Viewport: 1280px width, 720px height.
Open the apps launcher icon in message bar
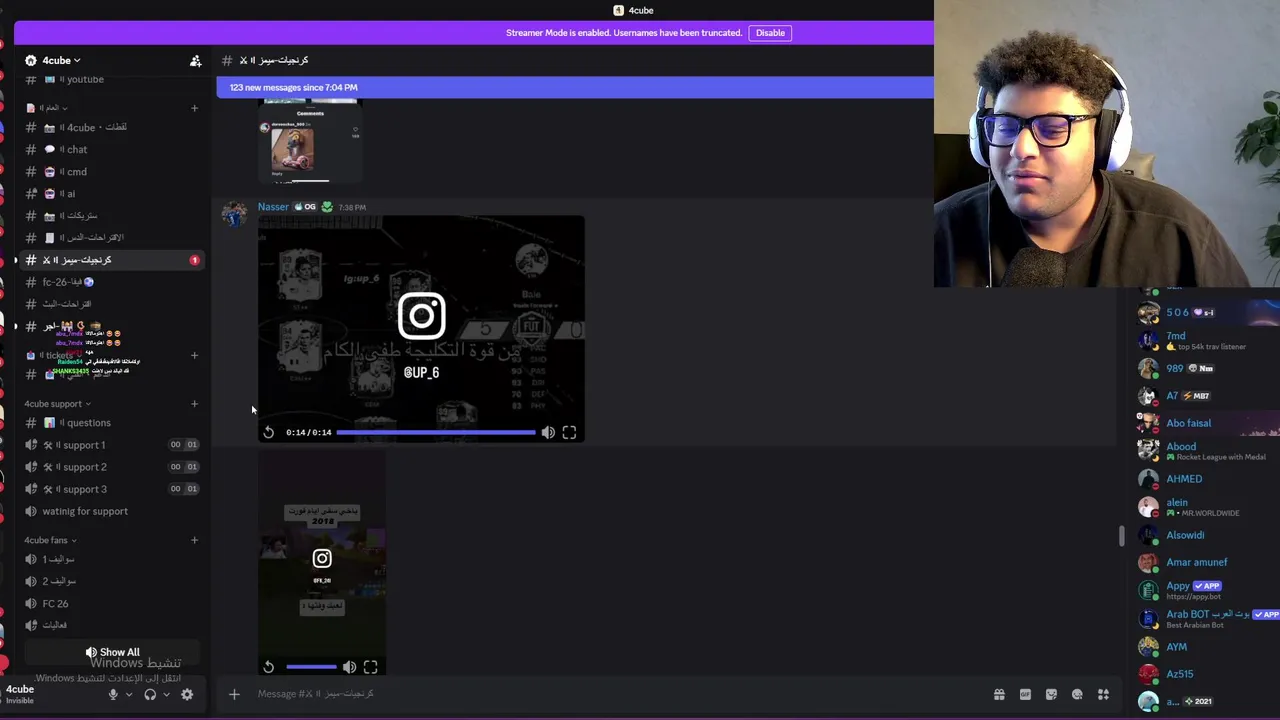pos(1103,694)
